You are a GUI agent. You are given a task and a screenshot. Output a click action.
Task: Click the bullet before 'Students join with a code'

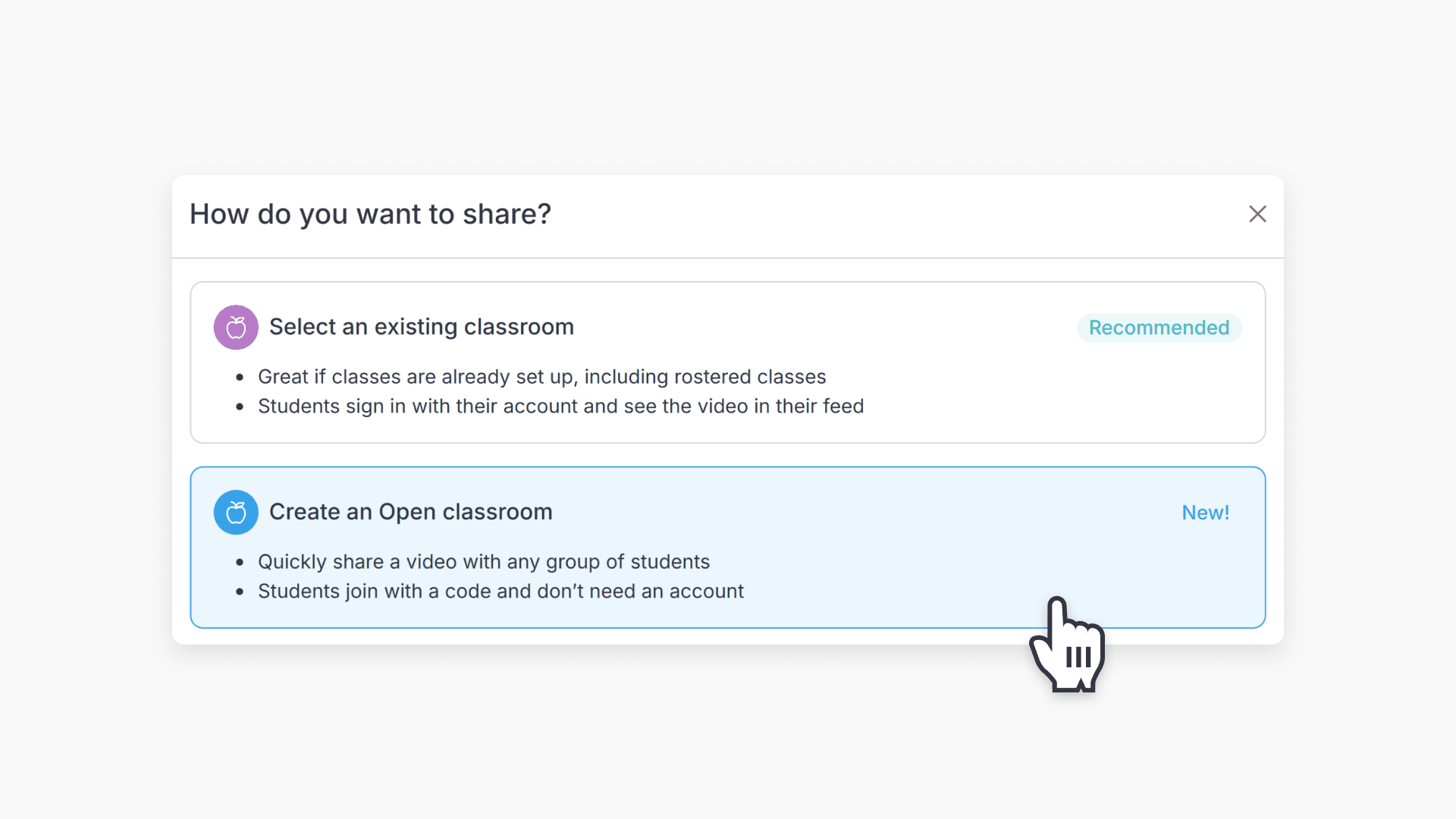[x=240, y=591]
